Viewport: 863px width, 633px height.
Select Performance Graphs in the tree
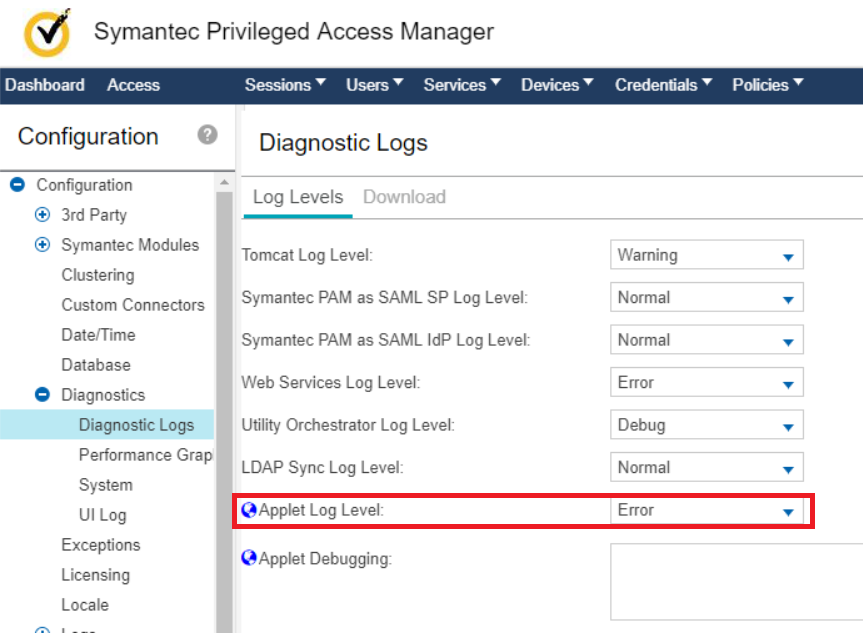click(145, 455)
